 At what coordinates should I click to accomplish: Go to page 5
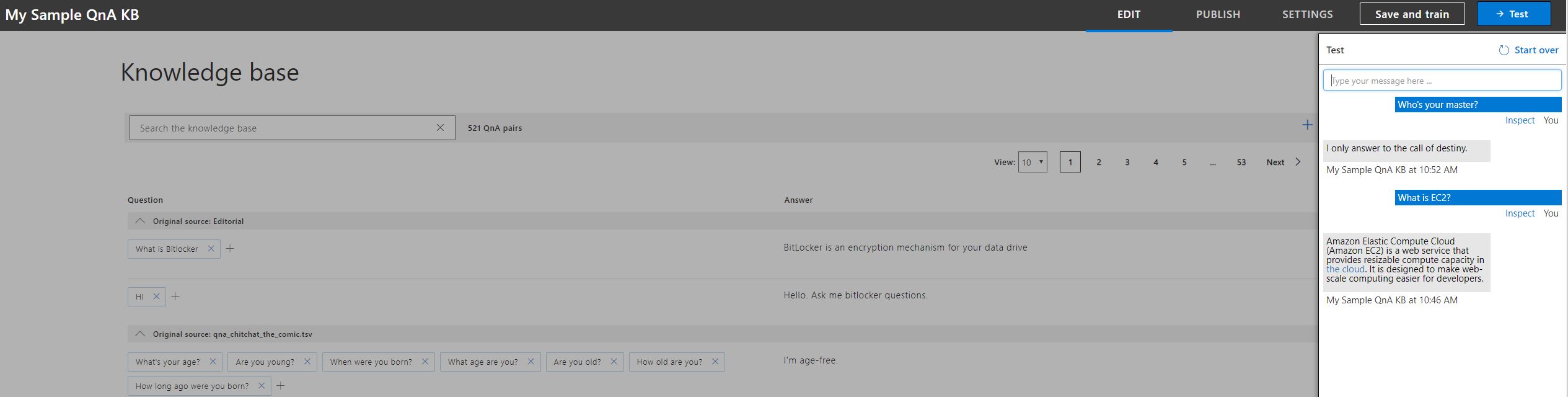(1184, 162)
